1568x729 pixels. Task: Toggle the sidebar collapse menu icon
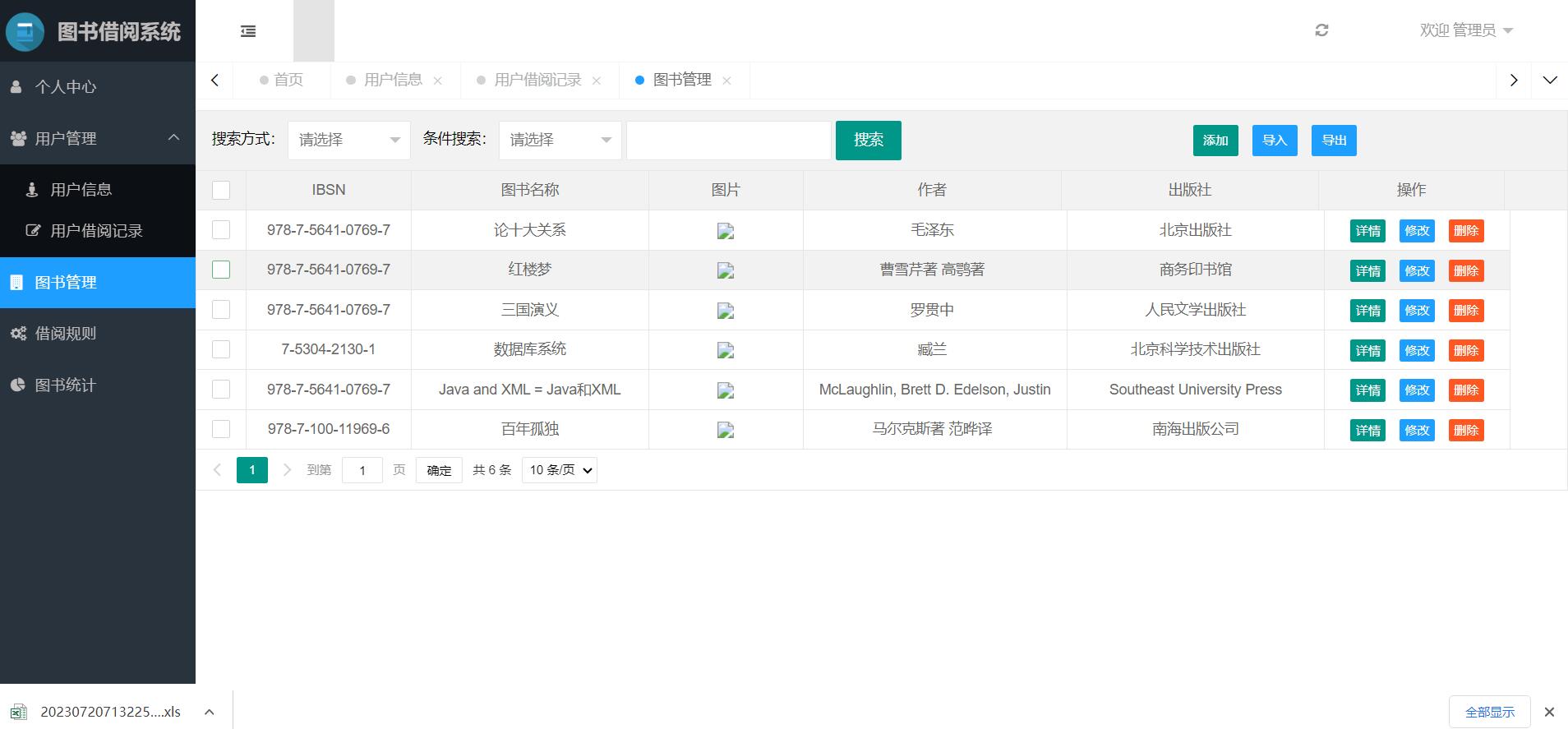pyautogui.click(x=248, y=31)
